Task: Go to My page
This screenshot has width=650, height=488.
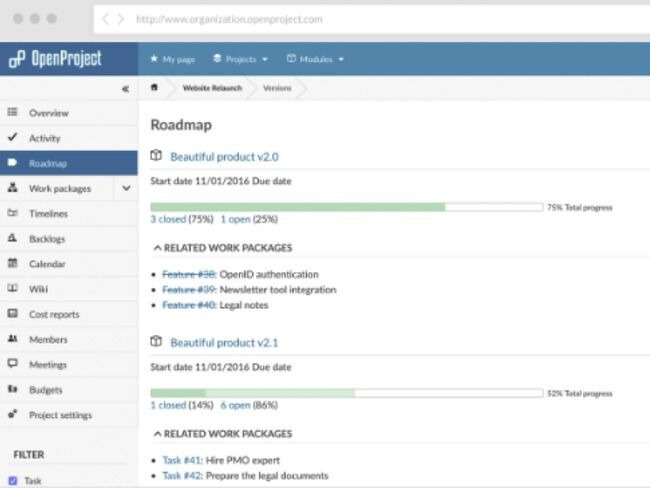Action: (172, 59)
